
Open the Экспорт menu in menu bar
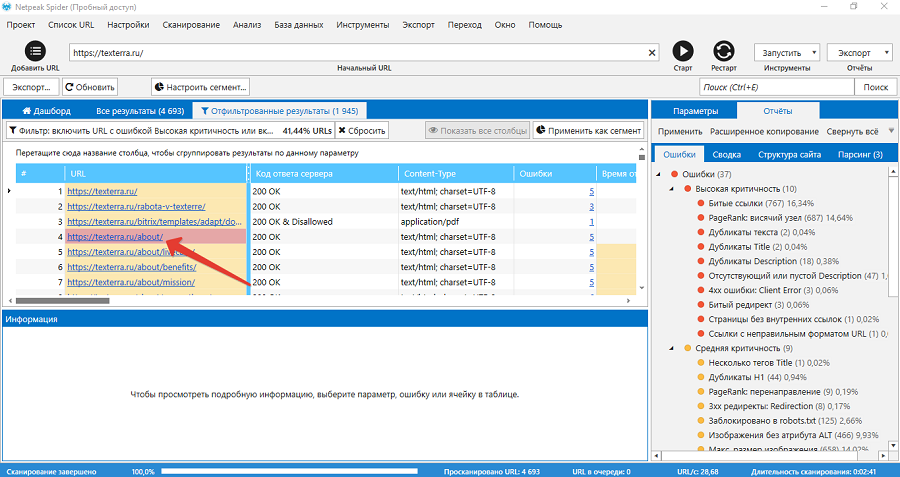418,25
